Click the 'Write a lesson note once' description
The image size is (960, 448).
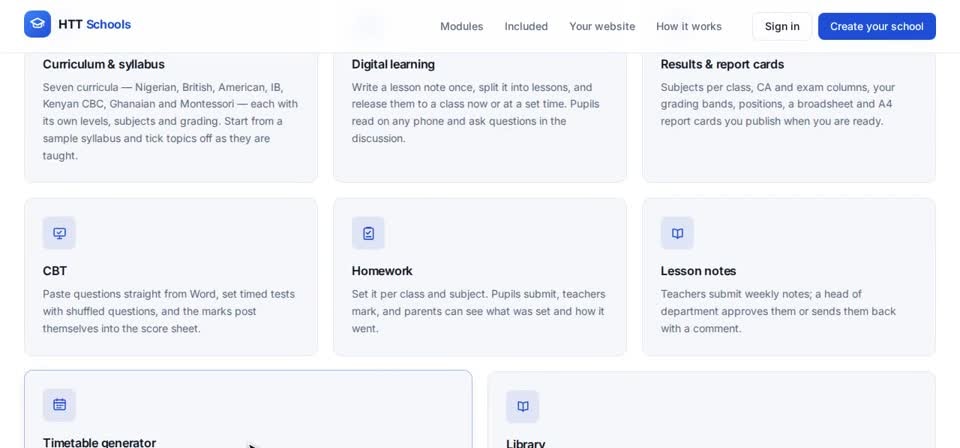[x=476, y=113]
